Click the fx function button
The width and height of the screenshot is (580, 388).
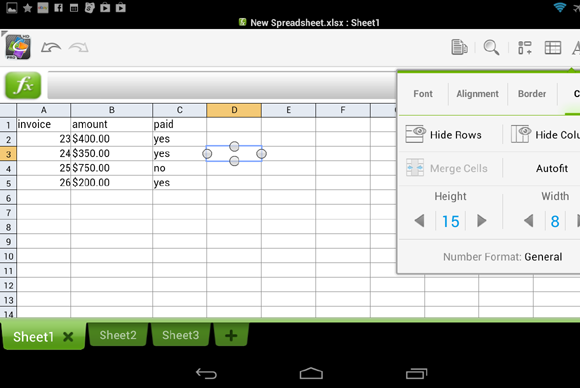pos(23,85)
